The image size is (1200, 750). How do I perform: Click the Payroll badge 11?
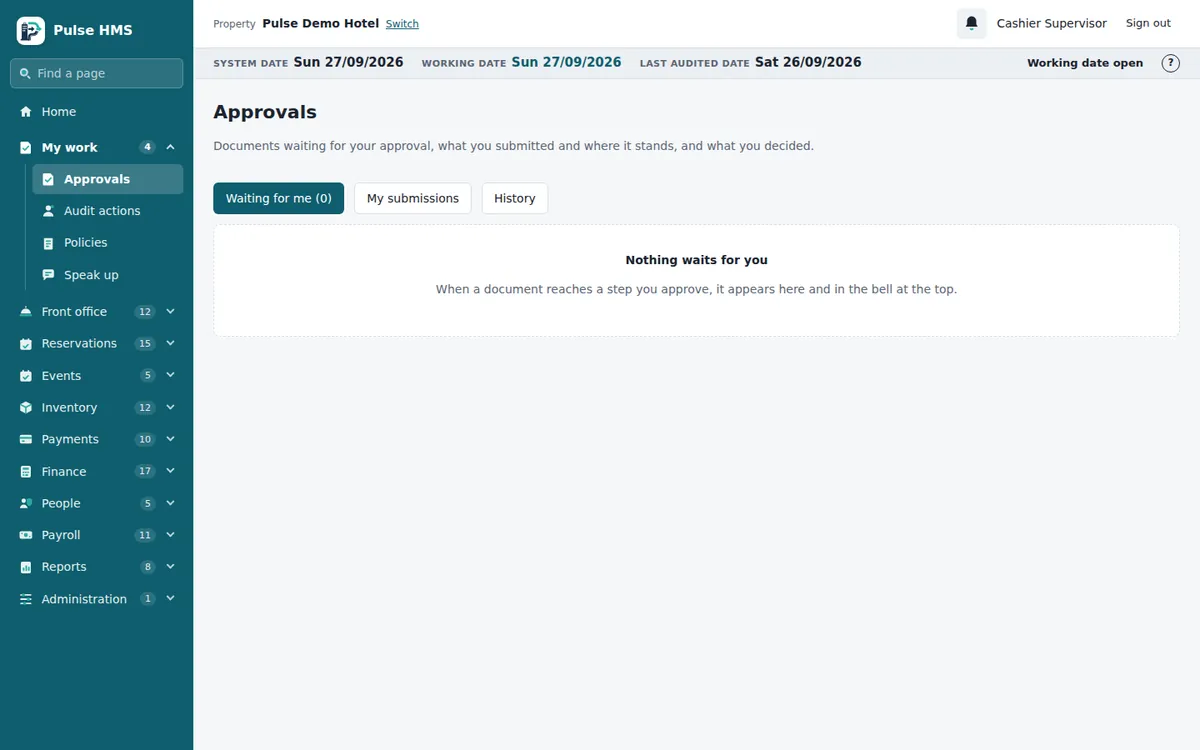coord(145,535)
